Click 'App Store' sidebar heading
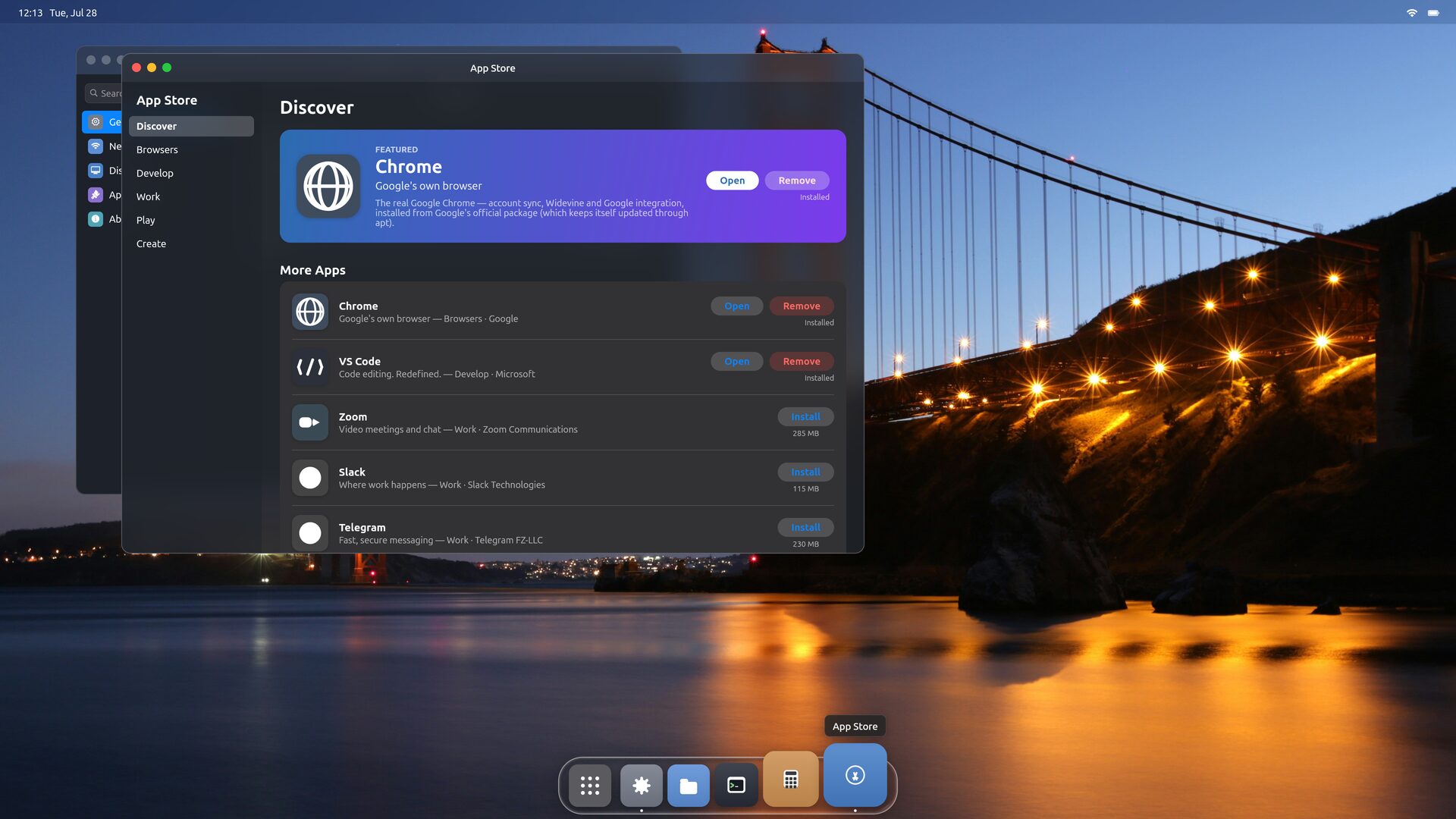The height and width of the screenshot is (819, 1456). [167, 100]
